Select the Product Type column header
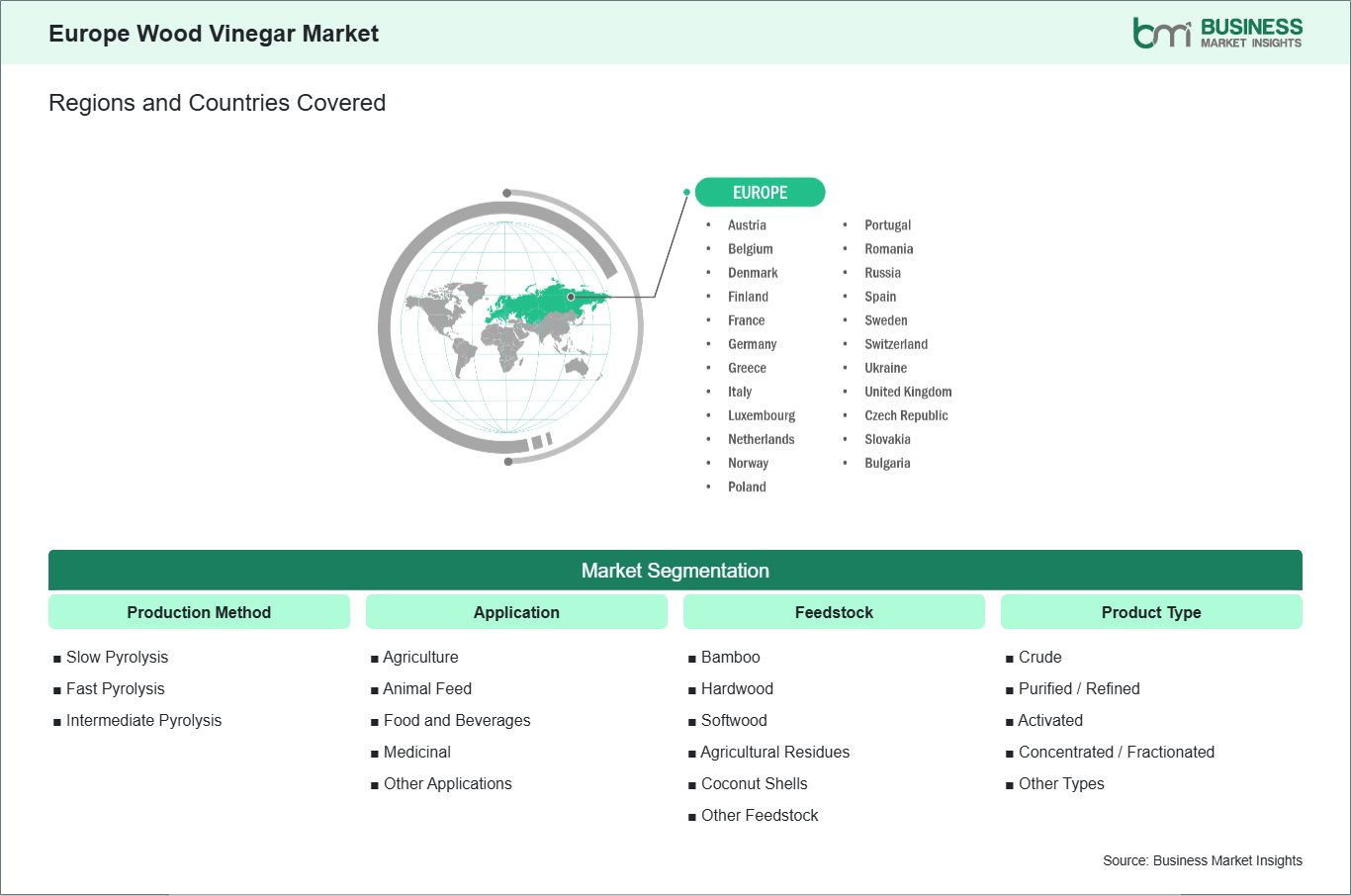The height and width of the screenshot is (896, 1351). click(x=1151, y=612)
